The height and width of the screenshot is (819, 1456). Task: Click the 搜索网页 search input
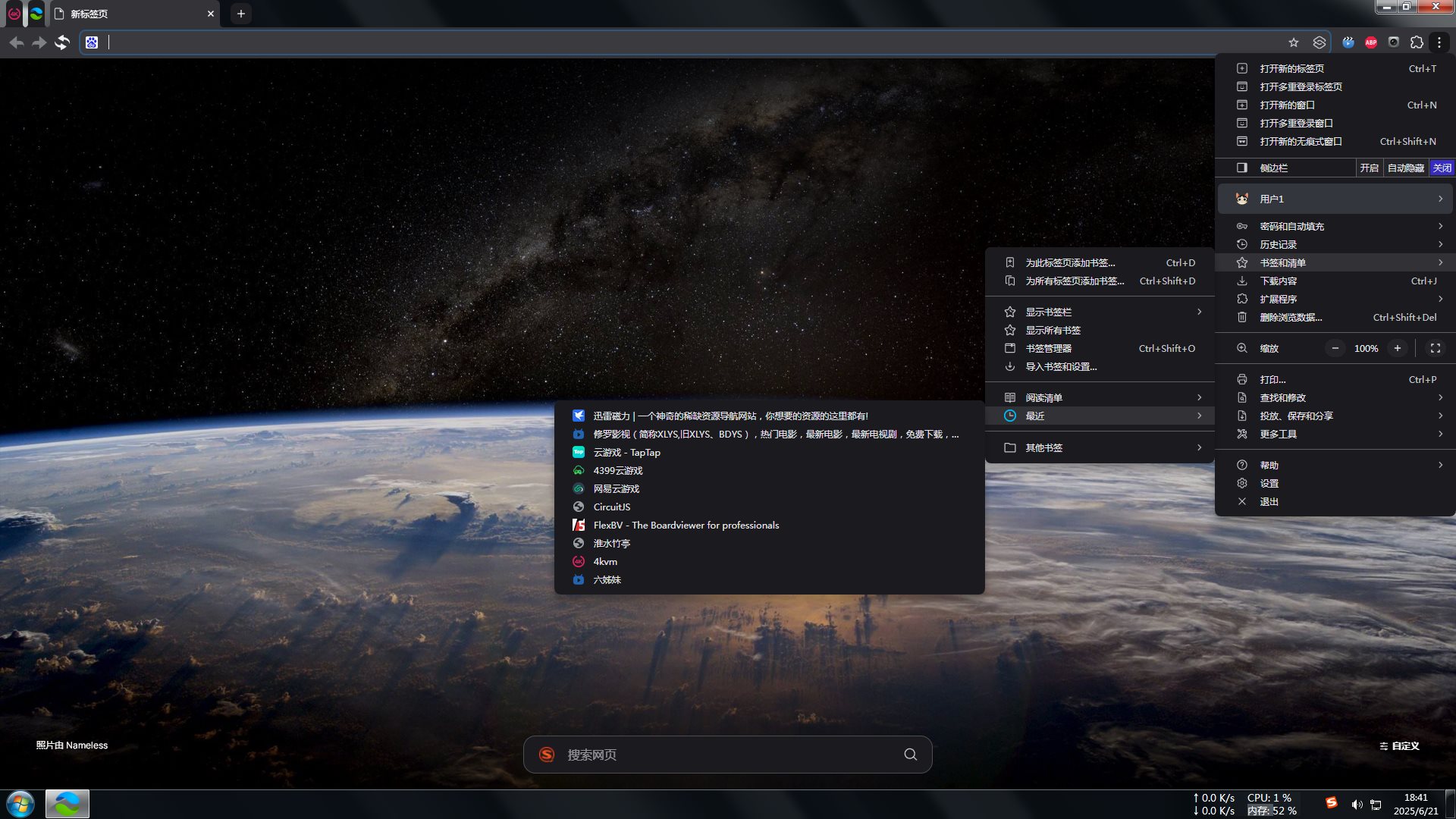[728, 755]
